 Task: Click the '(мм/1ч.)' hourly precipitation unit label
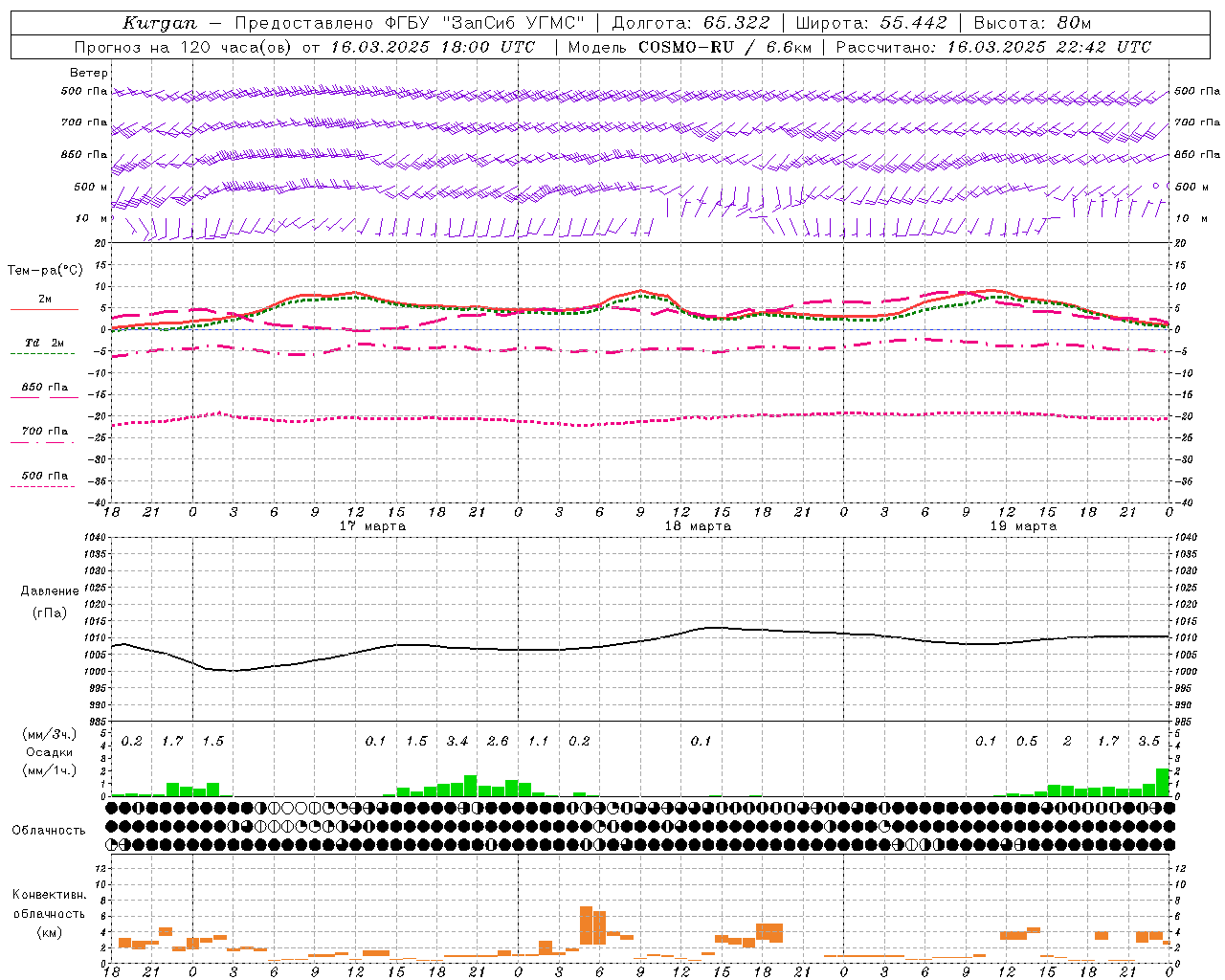coord(49,769)
